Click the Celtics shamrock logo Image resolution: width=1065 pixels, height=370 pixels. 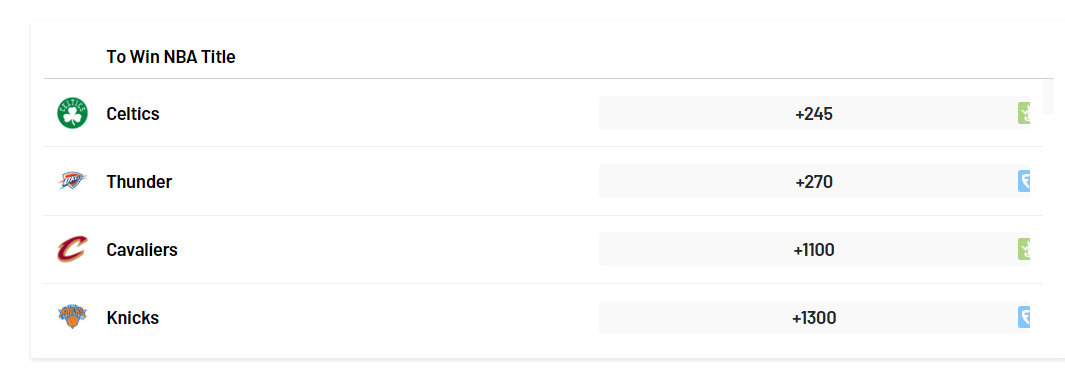tap(73, 113)
